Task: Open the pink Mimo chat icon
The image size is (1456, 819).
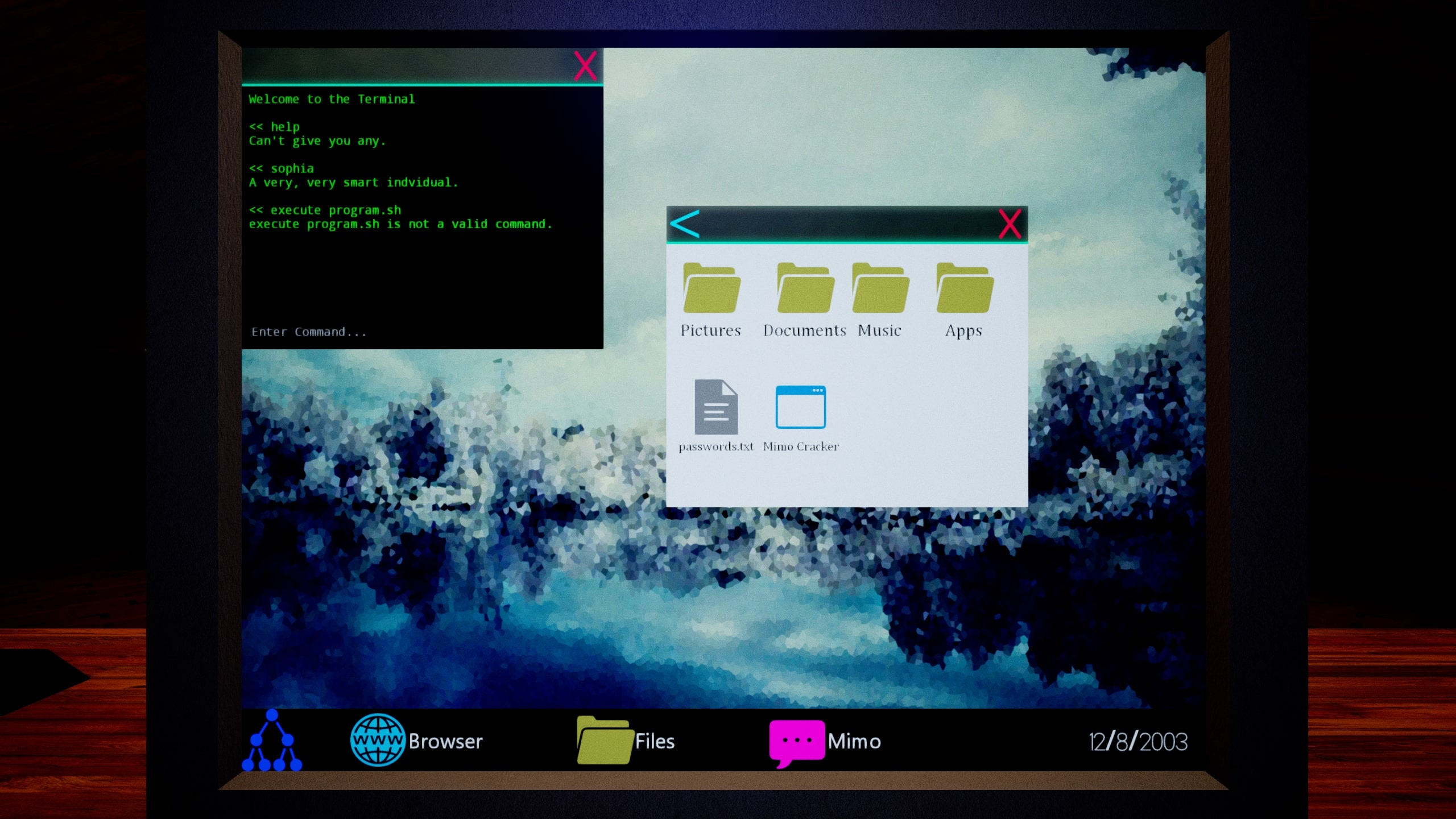Action: [x=796, y=742]
